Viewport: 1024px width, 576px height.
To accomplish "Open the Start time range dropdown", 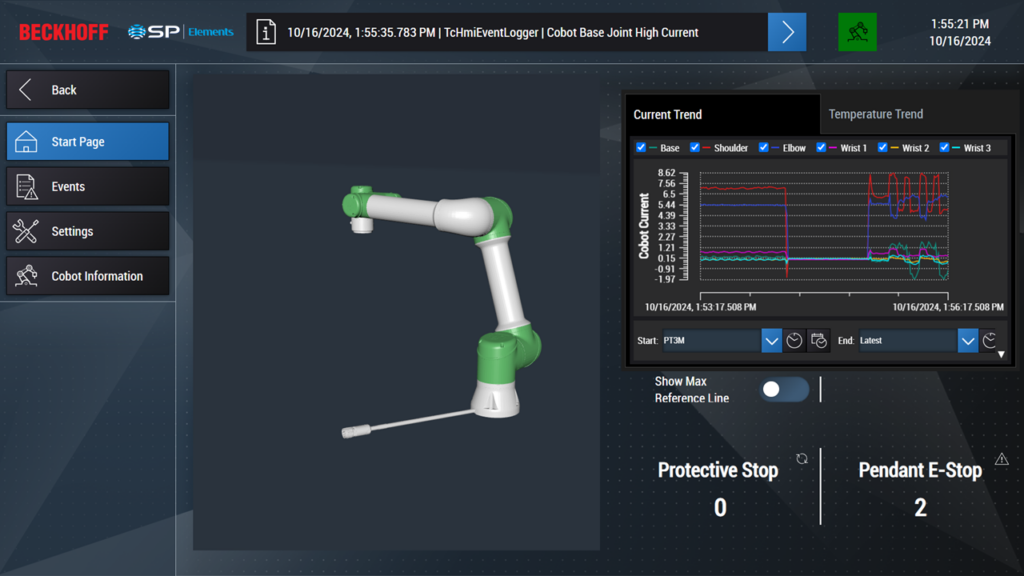I will click(x=771, y=340).
